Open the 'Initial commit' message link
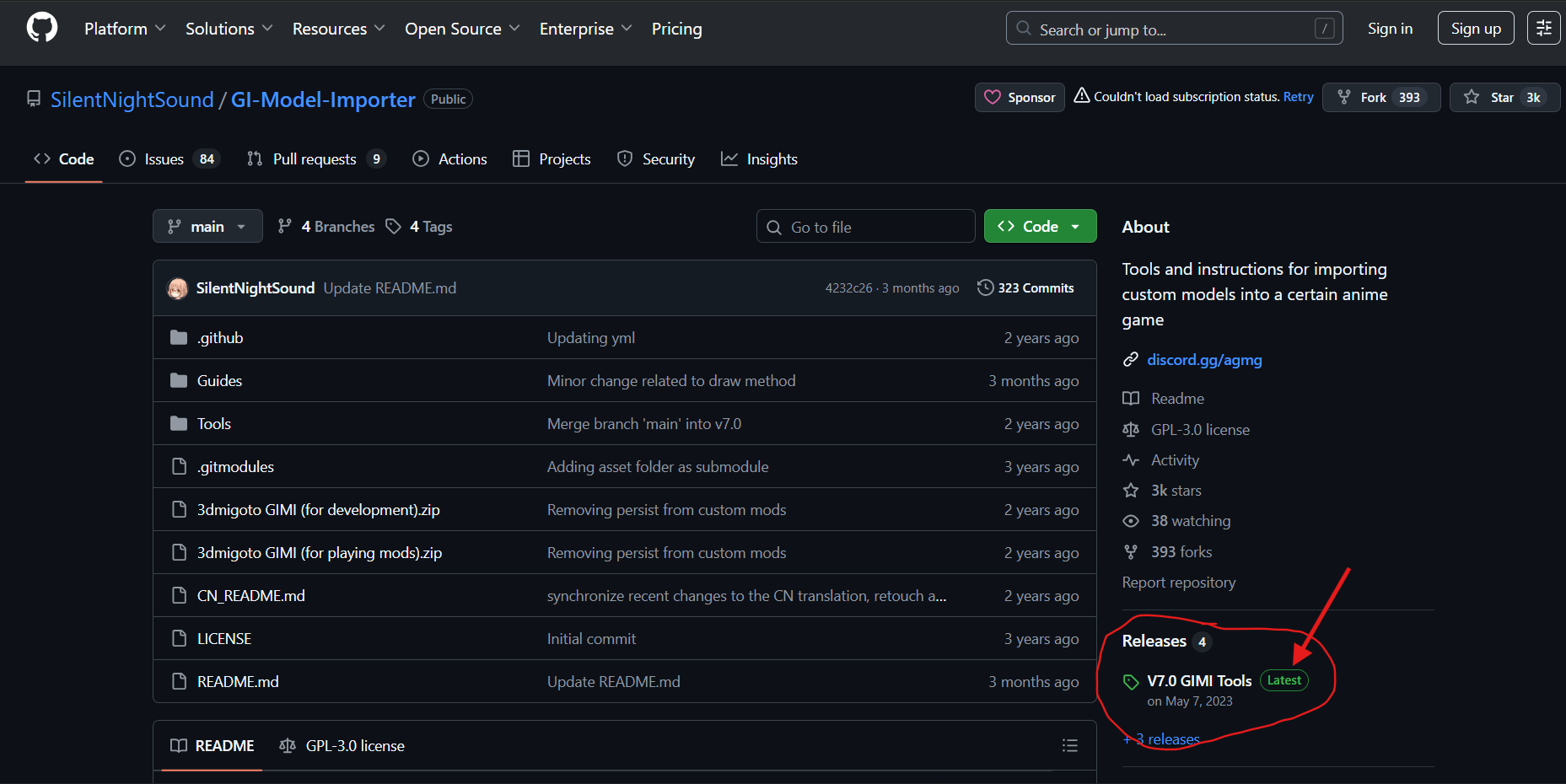Image resolution: width=1566 pixels, height=784 pixels. tap(591, 638)
